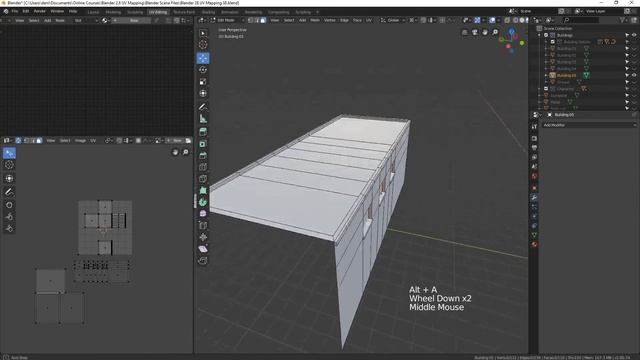Image resolution: width=640 pixels, height=360 pixels.
Task: Select Building 04 in the outliner
Action: [x=567, y=69]
